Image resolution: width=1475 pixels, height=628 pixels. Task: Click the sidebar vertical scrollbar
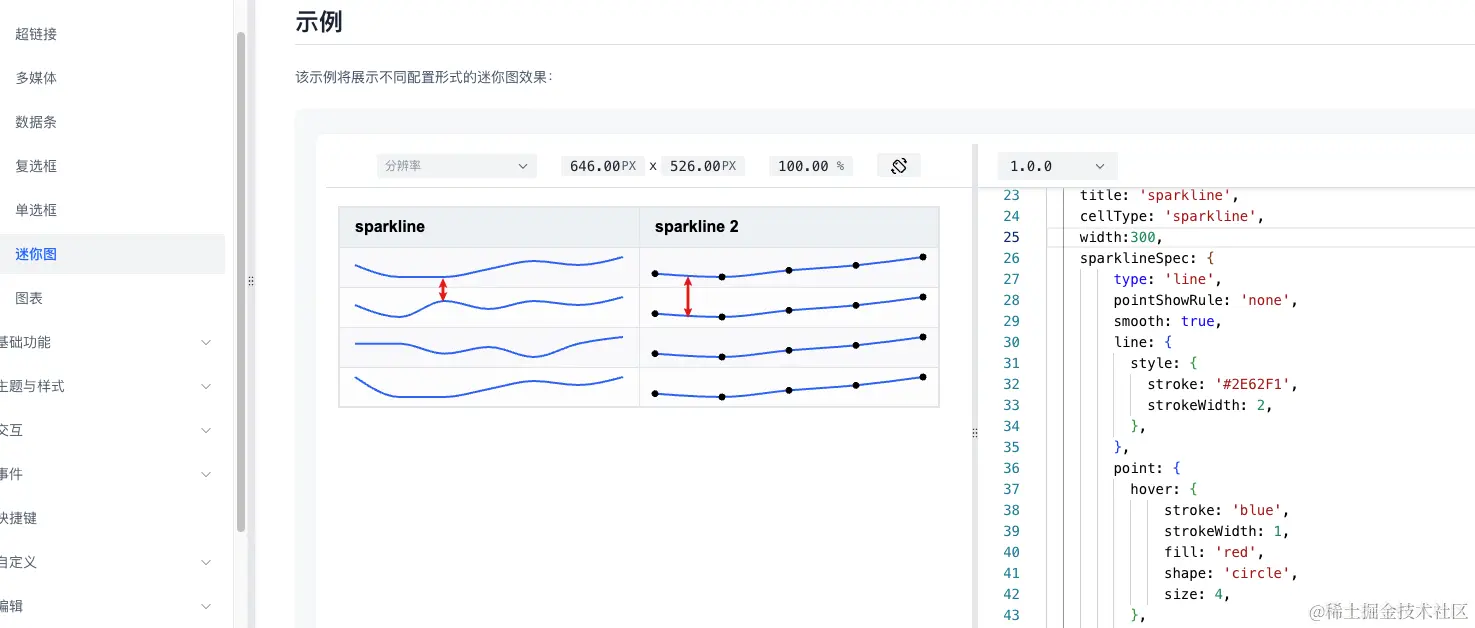[x=241, y=282]
